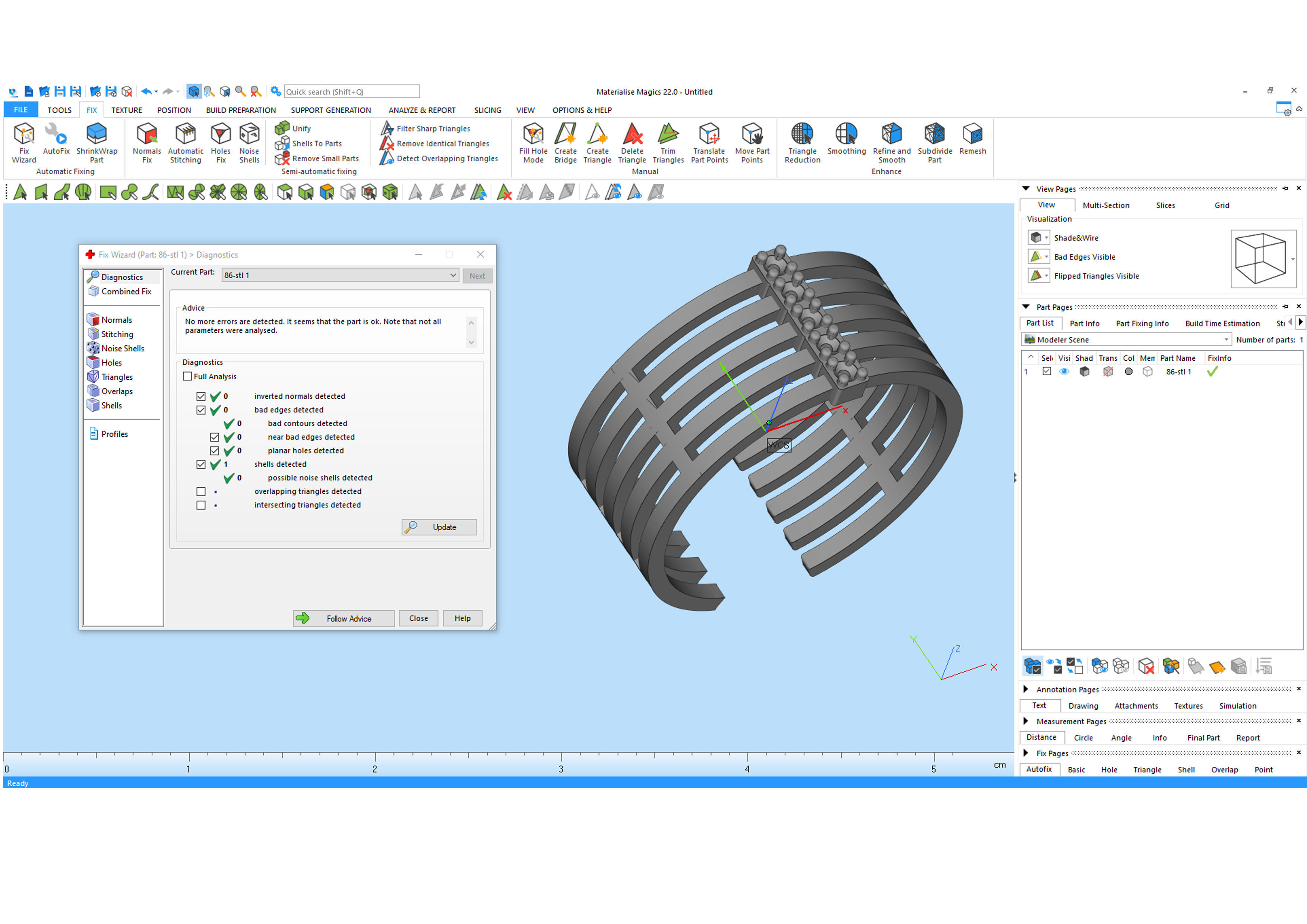Select Filter Sharp Triangles
1307x924 pixels.
425,128
